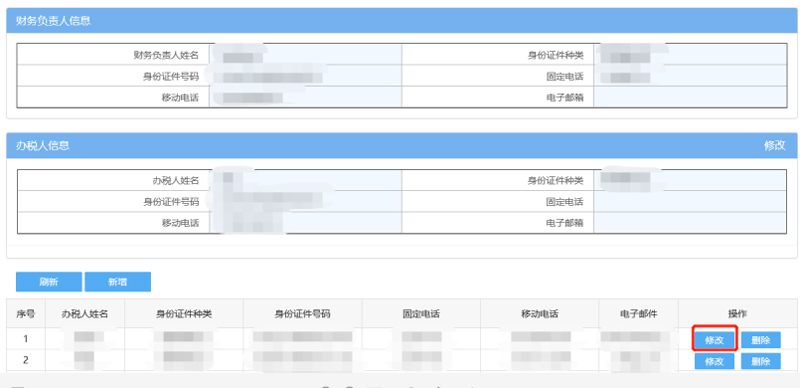The image size is (800, 388).
Task: Click the 序号 column header
Action: click(x=26, y=314)
